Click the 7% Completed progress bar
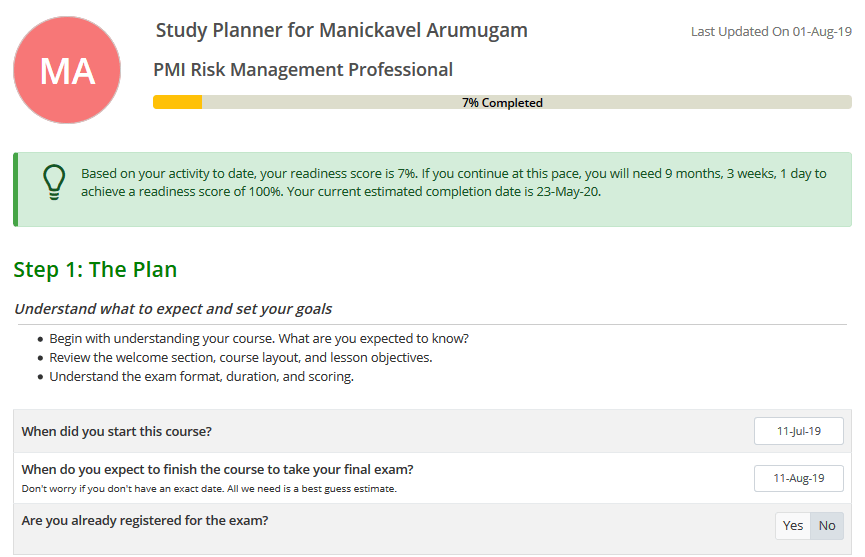The width and height of the screenshot is (865, 557). click(502, 102)
